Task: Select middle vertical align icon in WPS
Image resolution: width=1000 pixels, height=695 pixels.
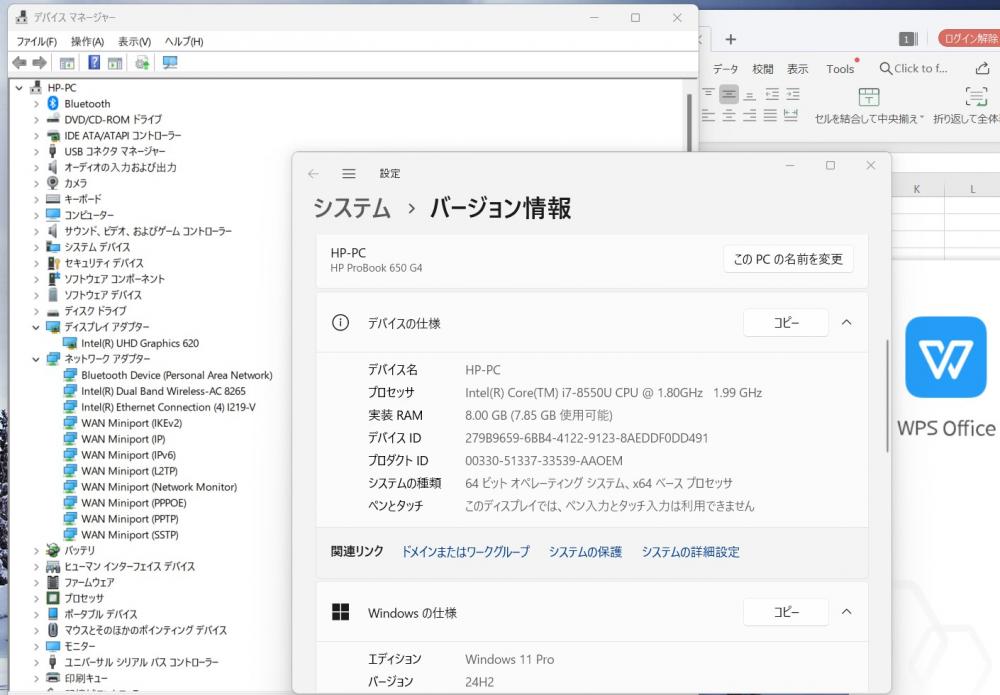Action: click(x=728, y=94)
